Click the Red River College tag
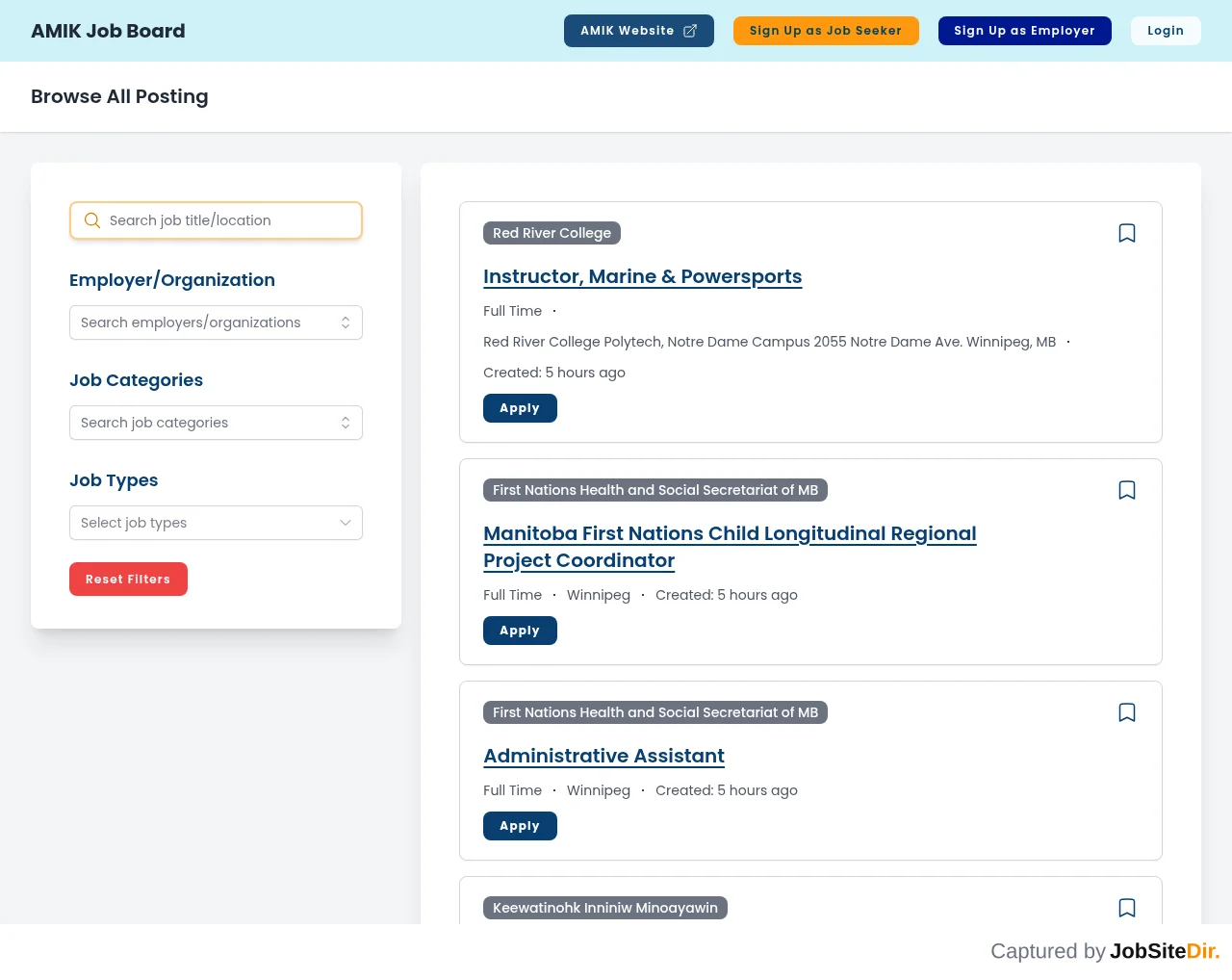 pos(552,233)
